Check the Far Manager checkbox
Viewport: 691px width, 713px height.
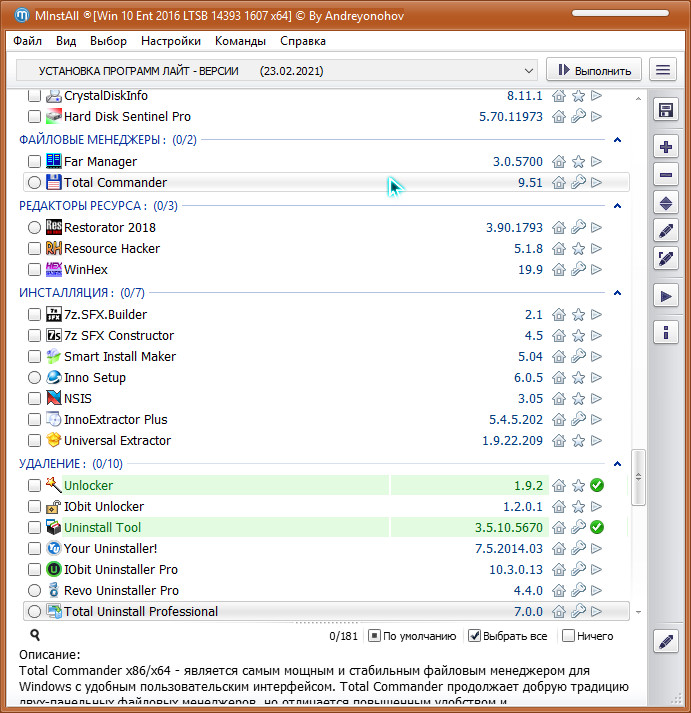coord(34,161)
